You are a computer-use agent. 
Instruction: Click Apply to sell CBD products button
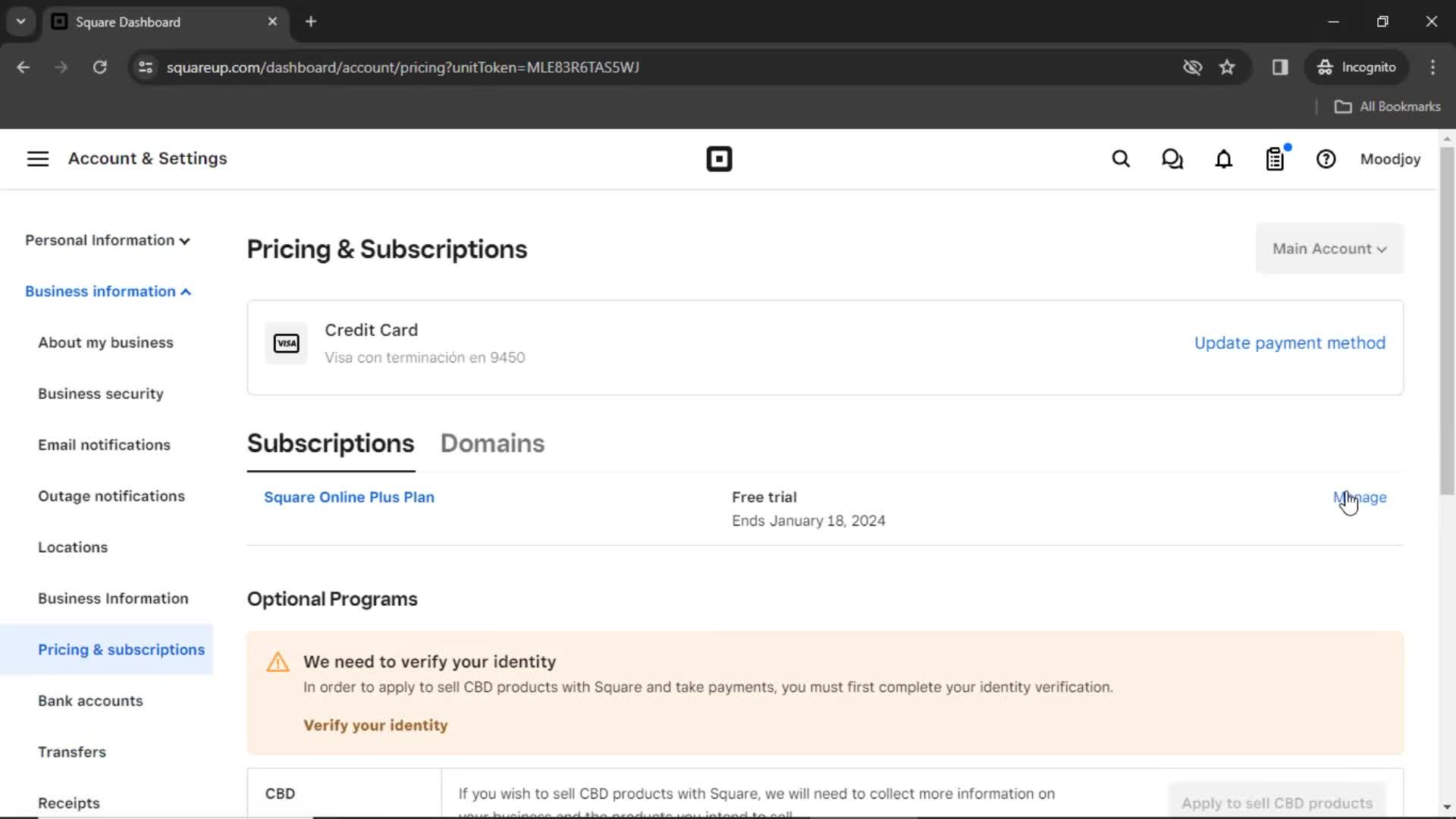[x=1278, y=803]
